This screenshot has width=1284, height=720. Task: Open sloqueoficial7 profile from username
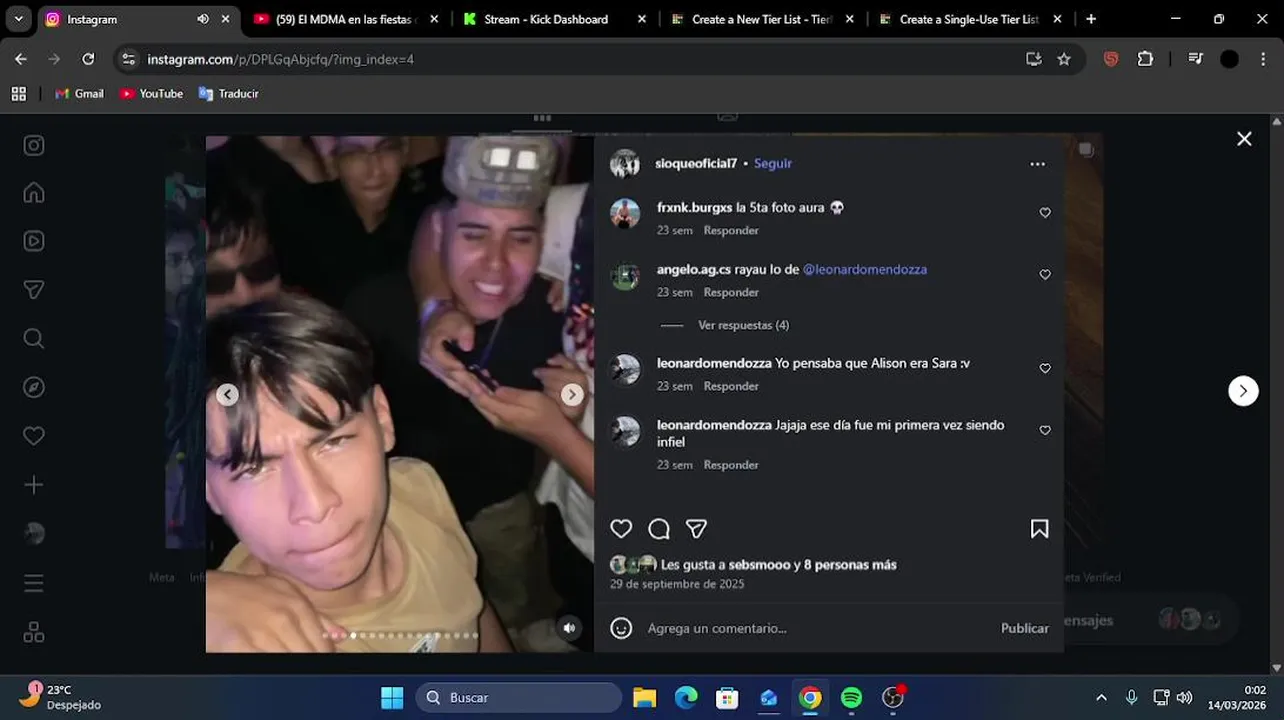click(x=696, y=163)
